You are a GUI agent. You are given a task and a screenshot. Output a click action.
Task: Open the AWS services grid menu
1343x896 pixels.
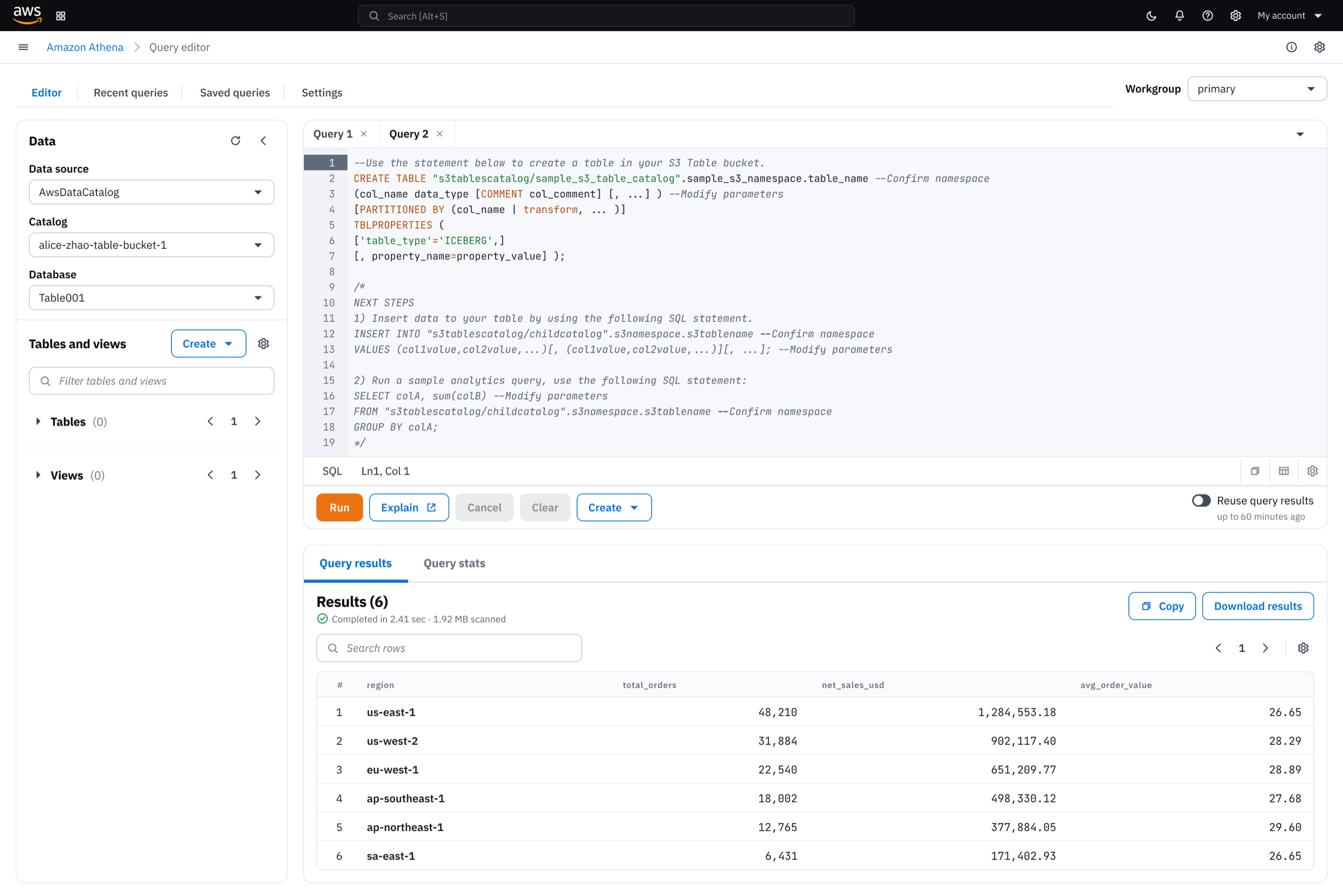click(60, 16)
